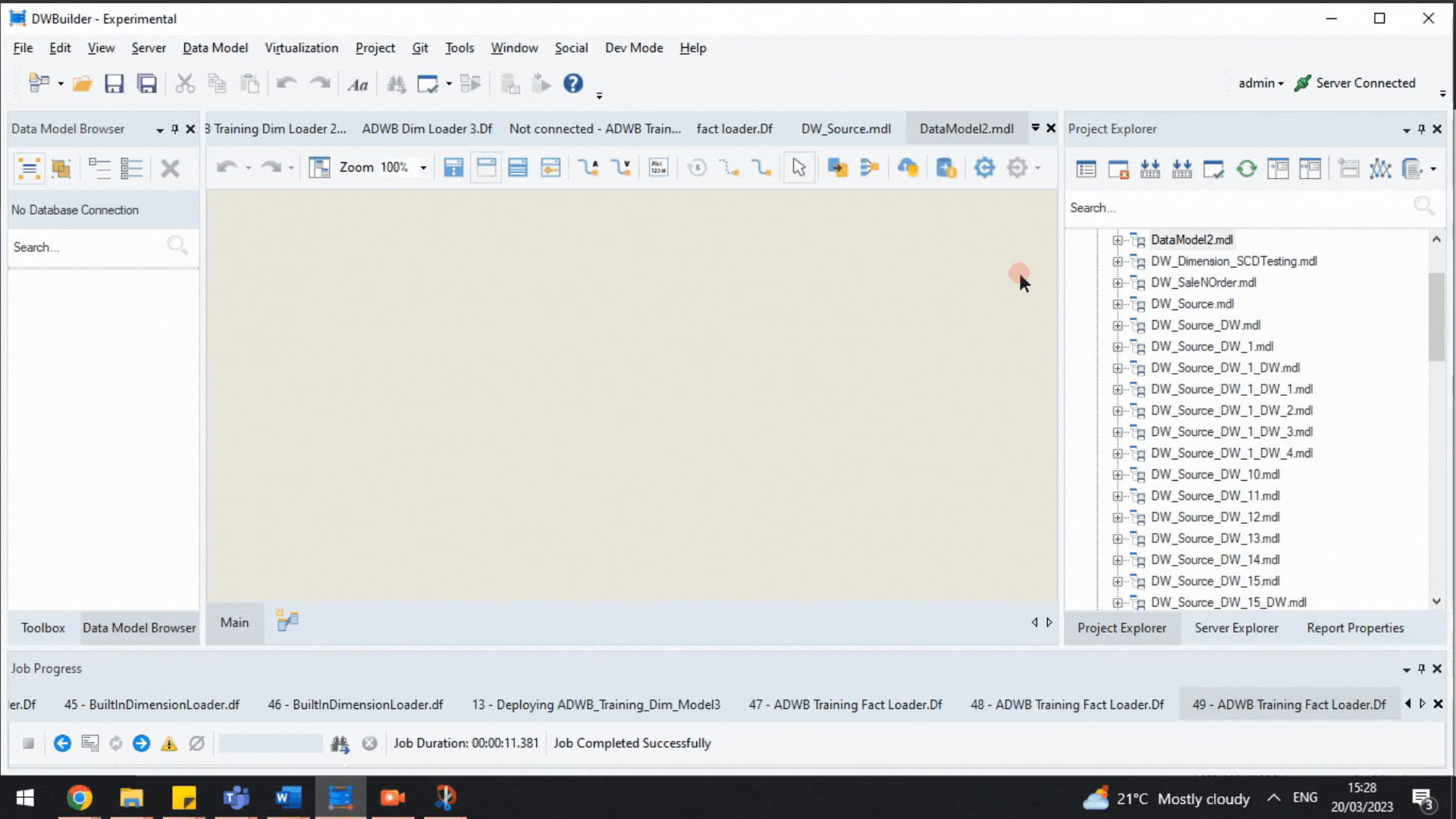Open the admin user dropdown
1456x819 pixels.
pyautogui.click(x=1260, y=83)
